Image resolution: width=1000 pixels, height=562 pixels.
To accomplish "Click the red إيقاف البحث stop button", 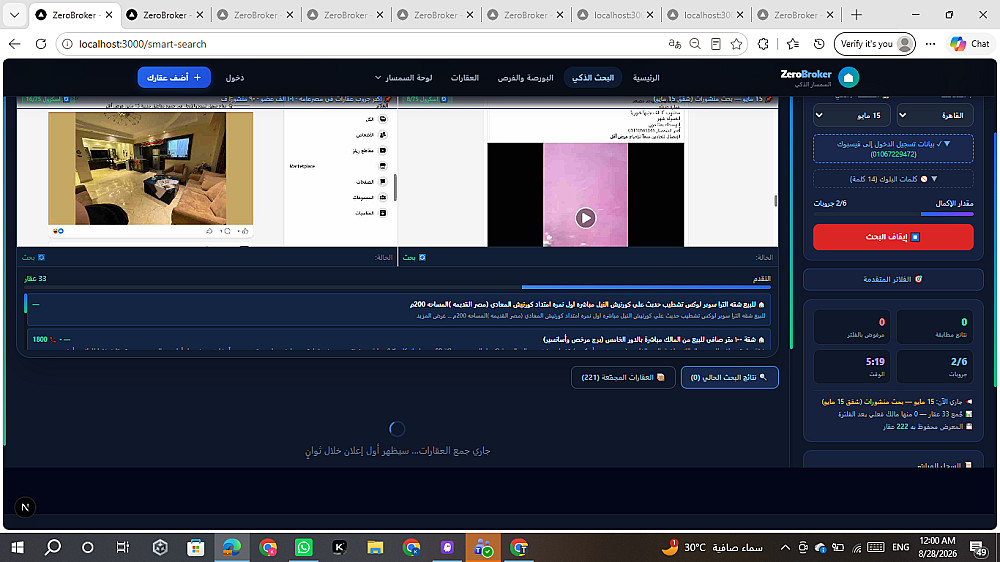I will 893,237.
